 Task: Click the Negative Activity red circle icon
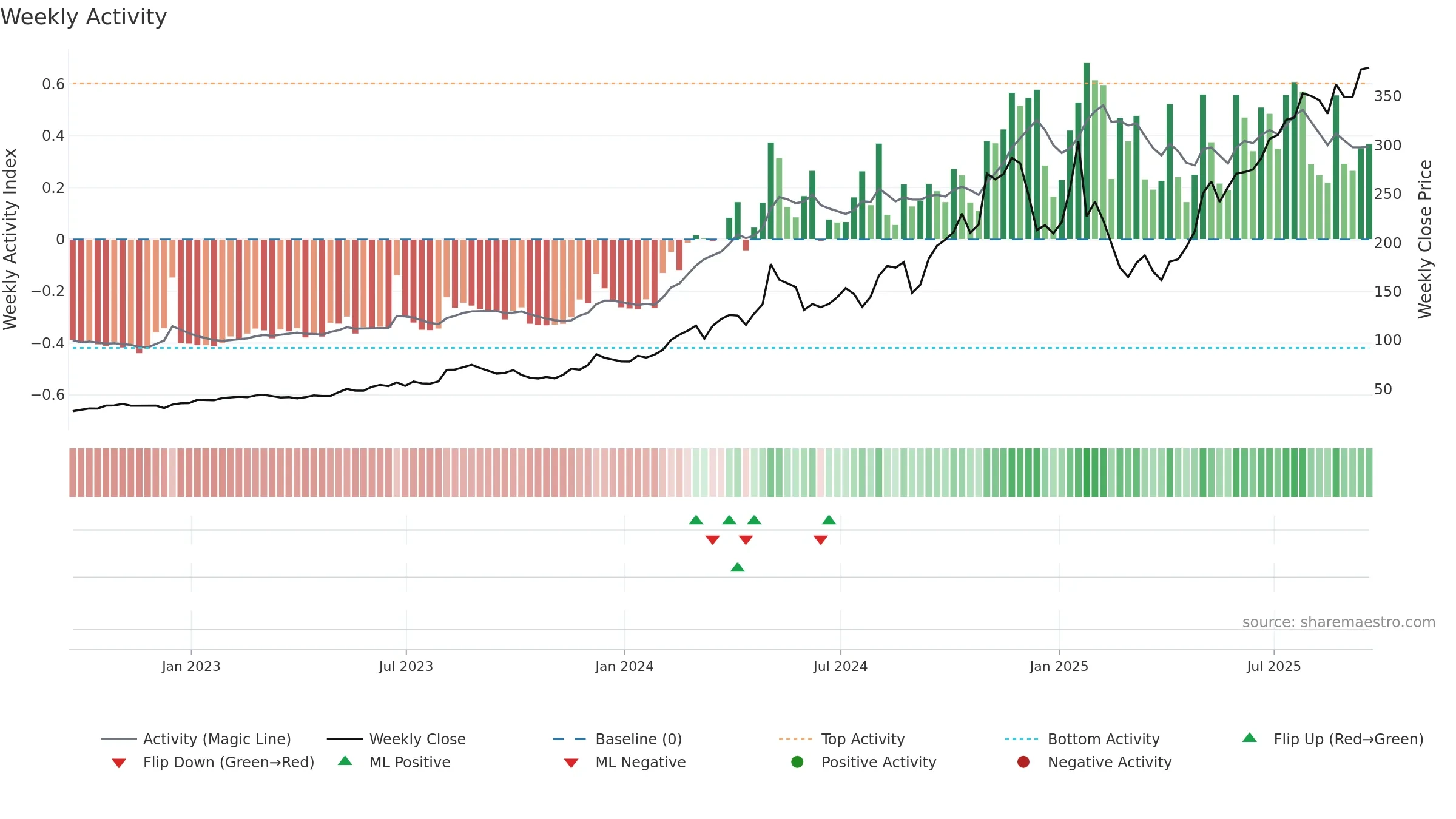1023,762
